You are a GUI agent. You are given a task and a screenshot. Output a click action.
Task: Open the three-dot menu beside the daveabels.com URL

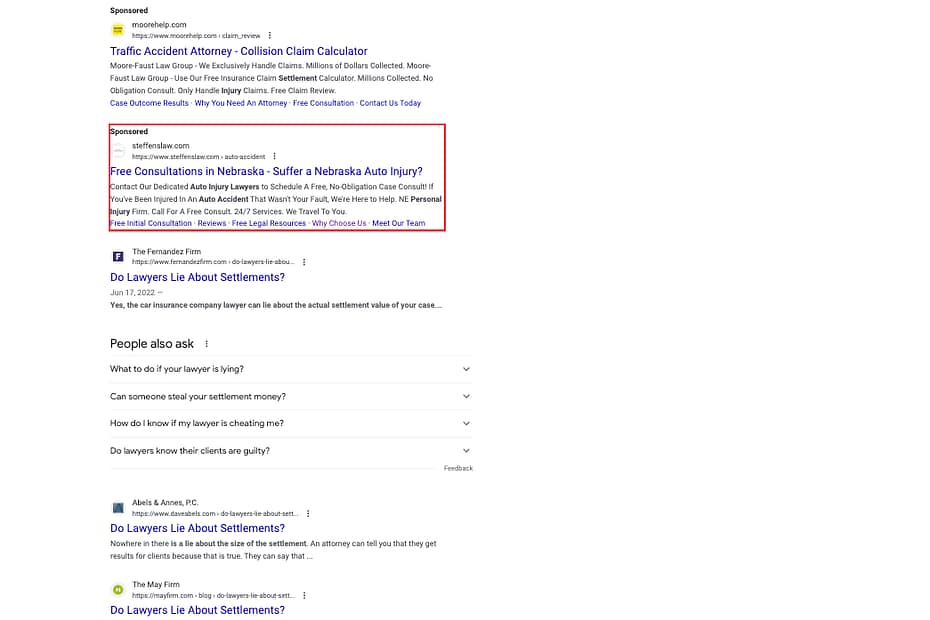point(308,514)
